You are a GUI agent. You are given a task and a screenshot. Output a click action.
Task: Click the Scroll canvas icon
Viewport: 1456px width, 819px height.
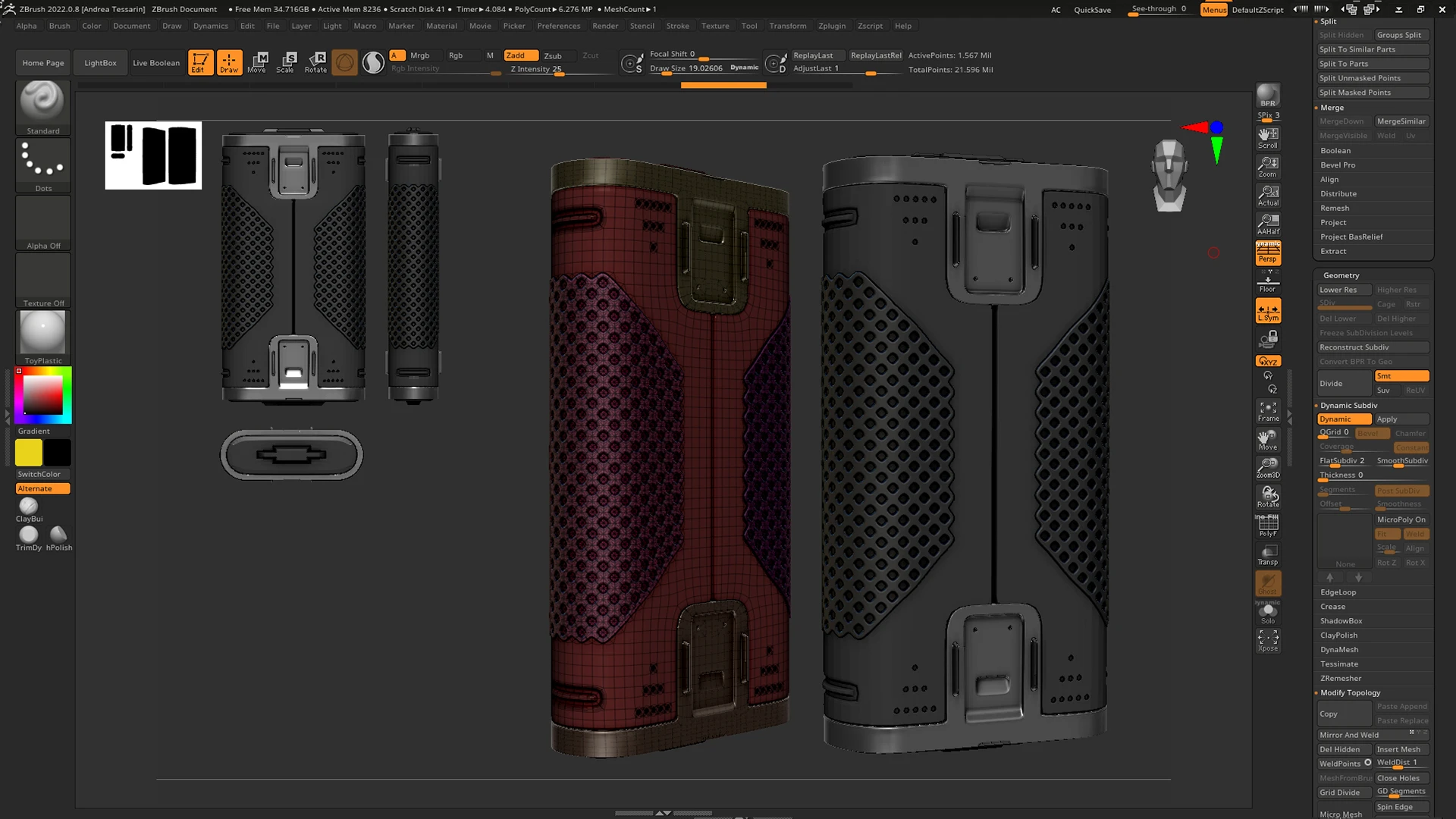(x=1268, y=138)
